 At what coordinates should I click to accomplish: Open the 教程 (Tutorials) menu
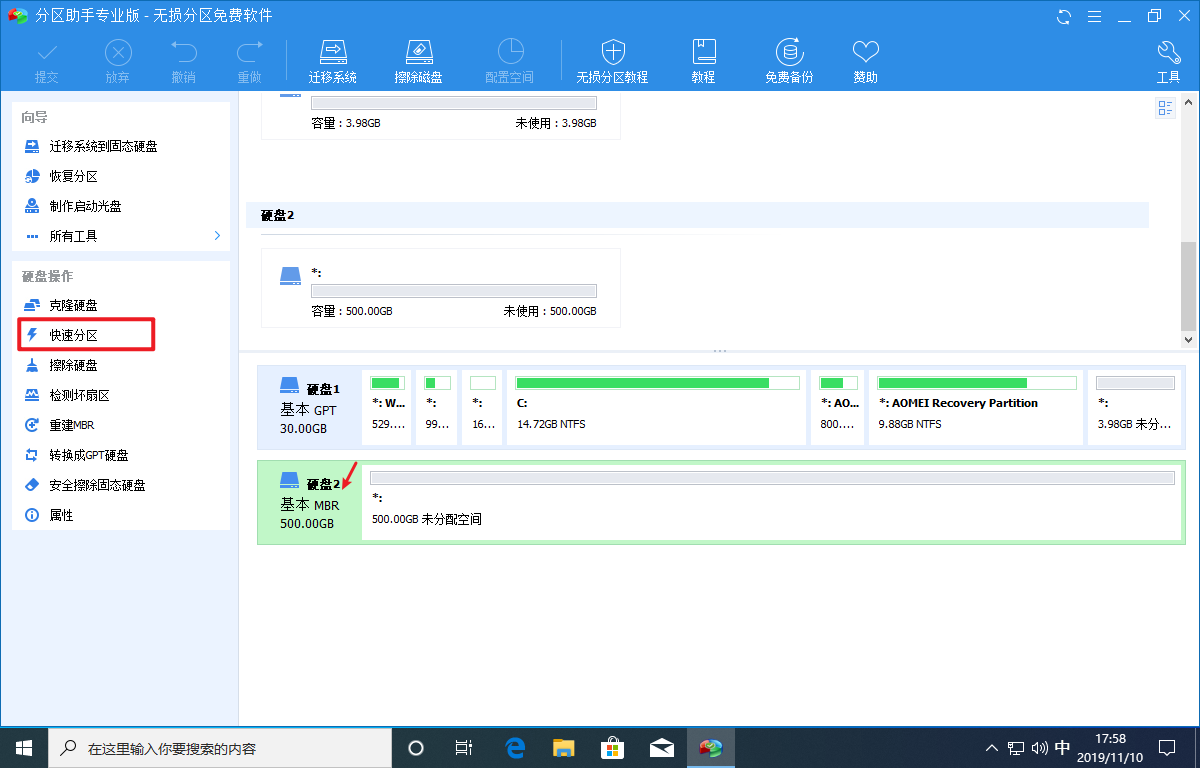pyautogui.click(x=703, y=58)
